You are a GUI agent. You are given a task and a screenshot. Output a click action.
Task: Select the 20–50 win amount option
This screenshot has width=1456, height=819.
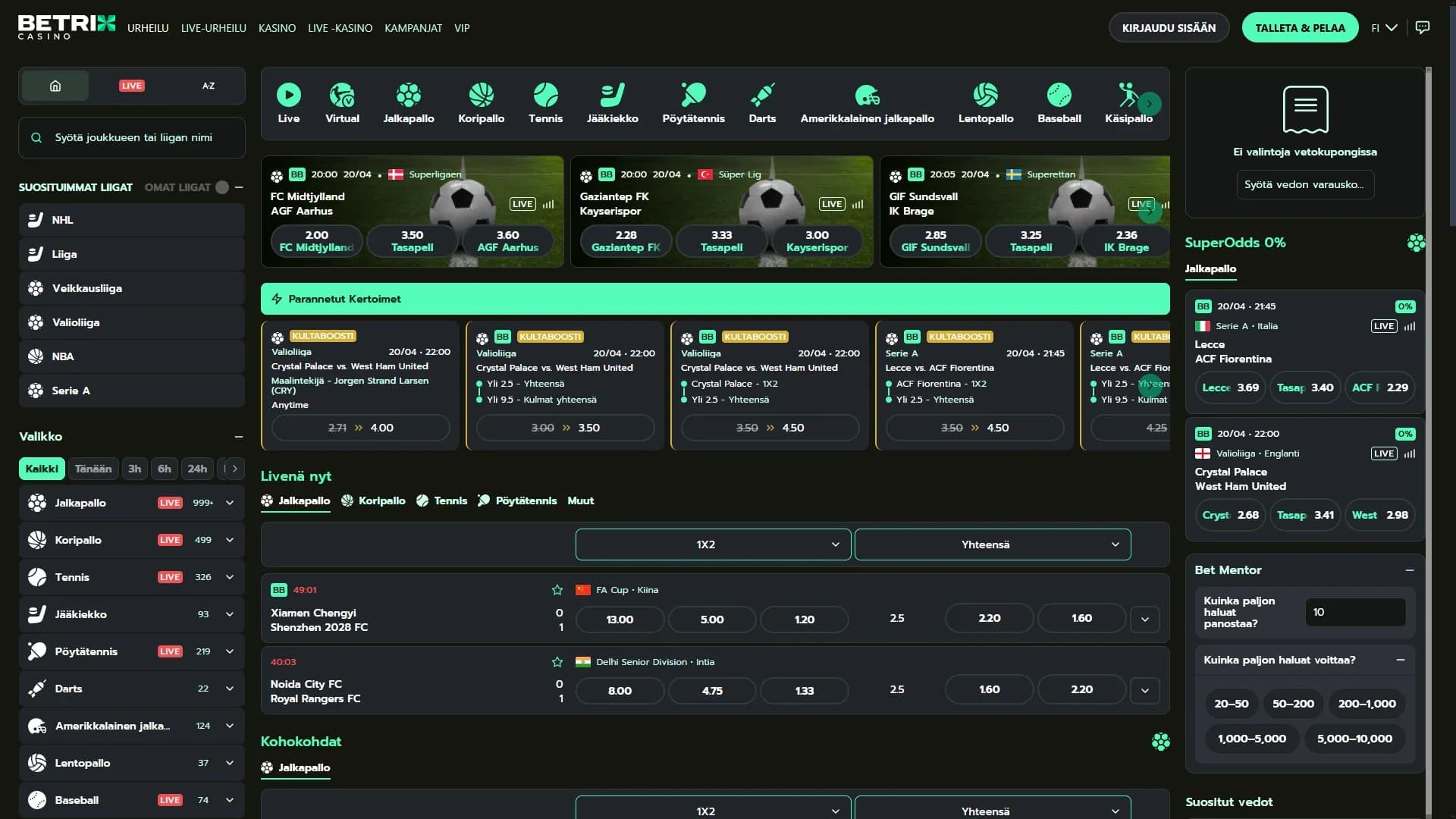point(1232,704)
